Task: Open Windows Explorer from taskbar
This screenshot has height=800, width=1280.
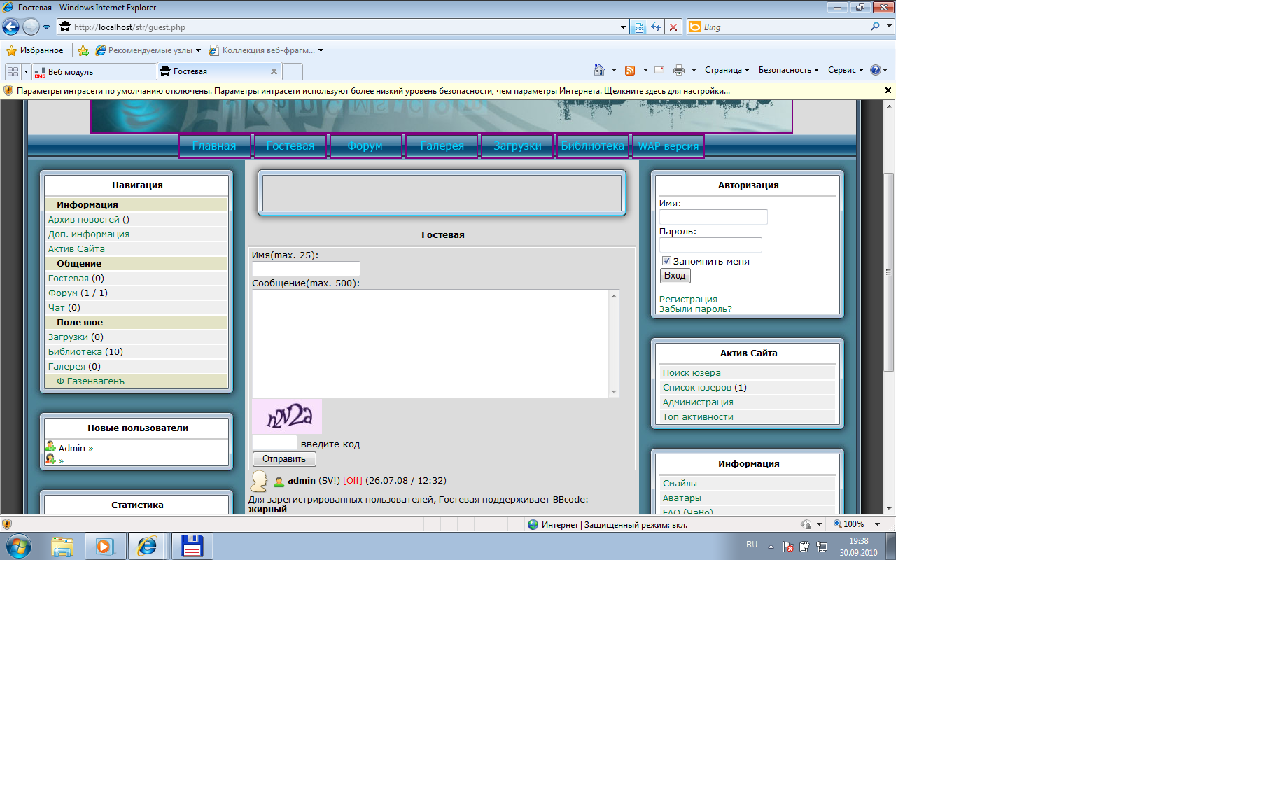Action: click(62, 546)
